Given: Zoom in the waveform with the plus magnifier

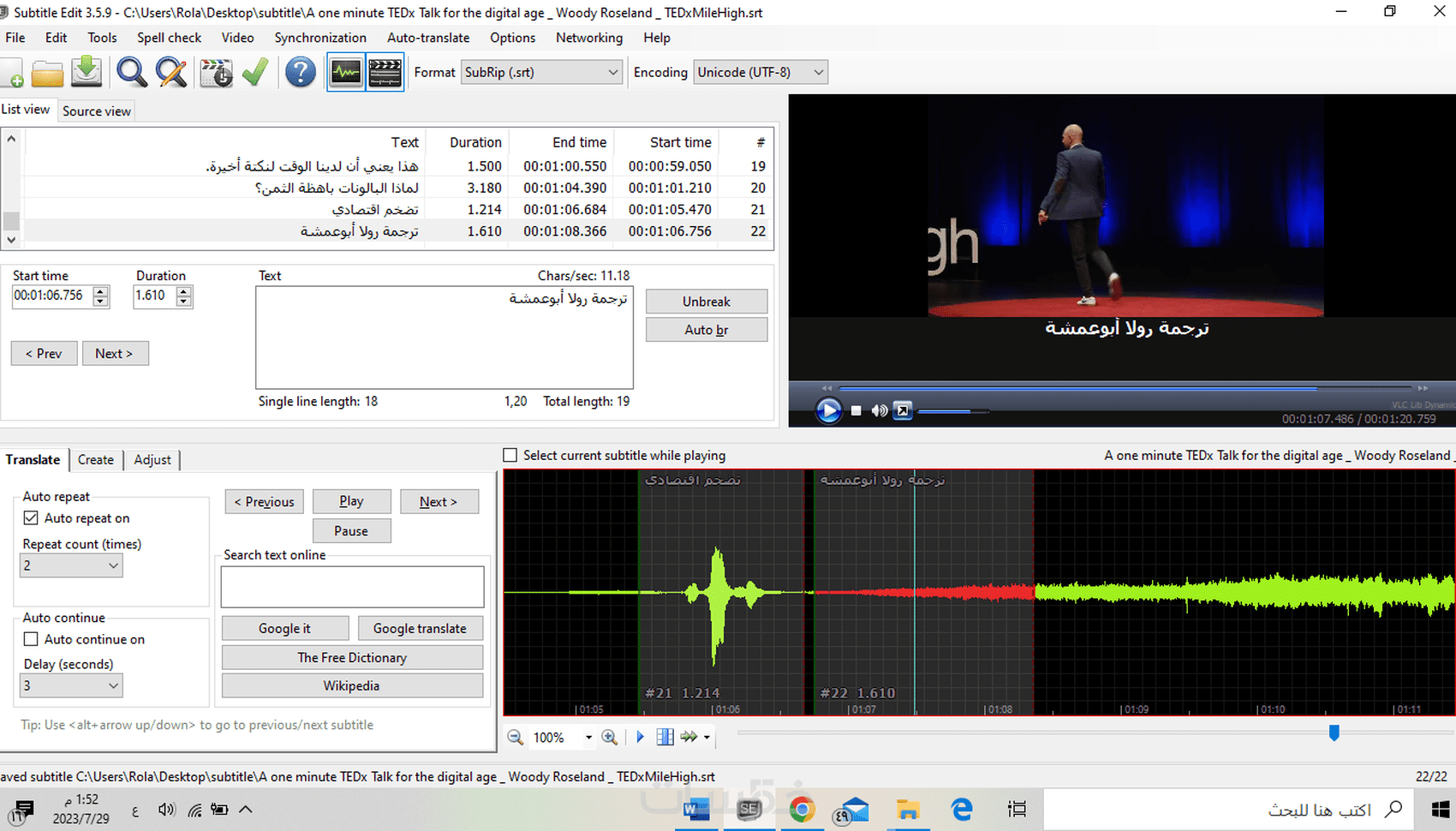Looking at the screenshot, I should click(x=609, y=737).
